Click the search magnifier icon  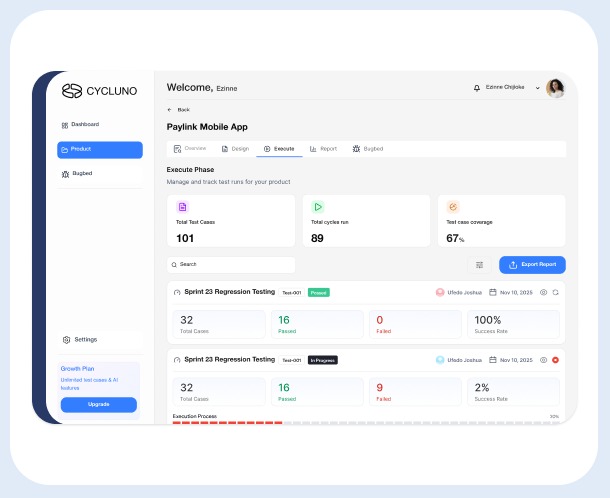[x=174, y=265]
